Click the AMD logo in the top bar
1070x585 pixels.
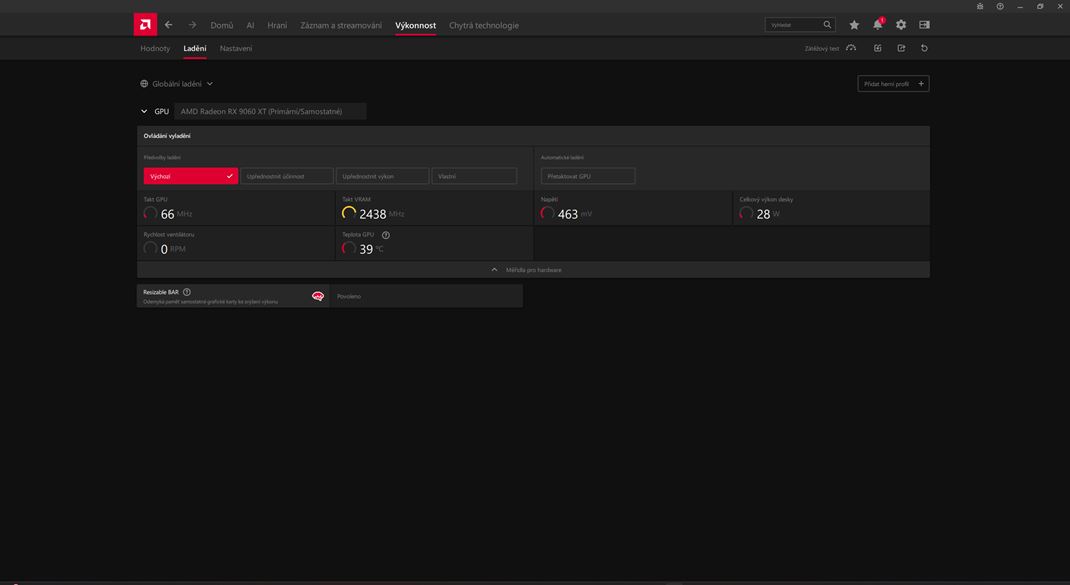[145, 25]
